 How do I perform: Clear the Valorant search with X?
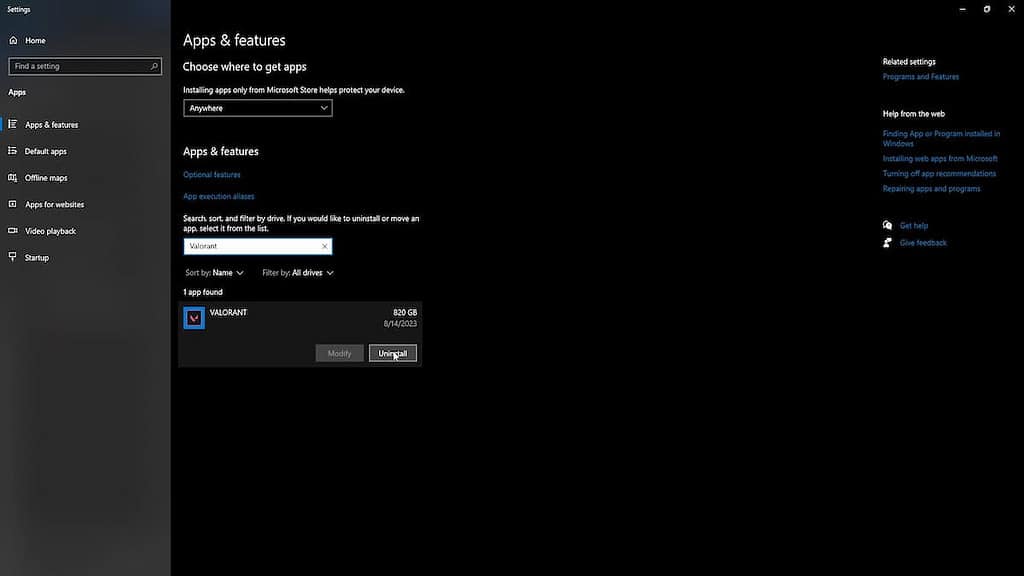[325, 246]
